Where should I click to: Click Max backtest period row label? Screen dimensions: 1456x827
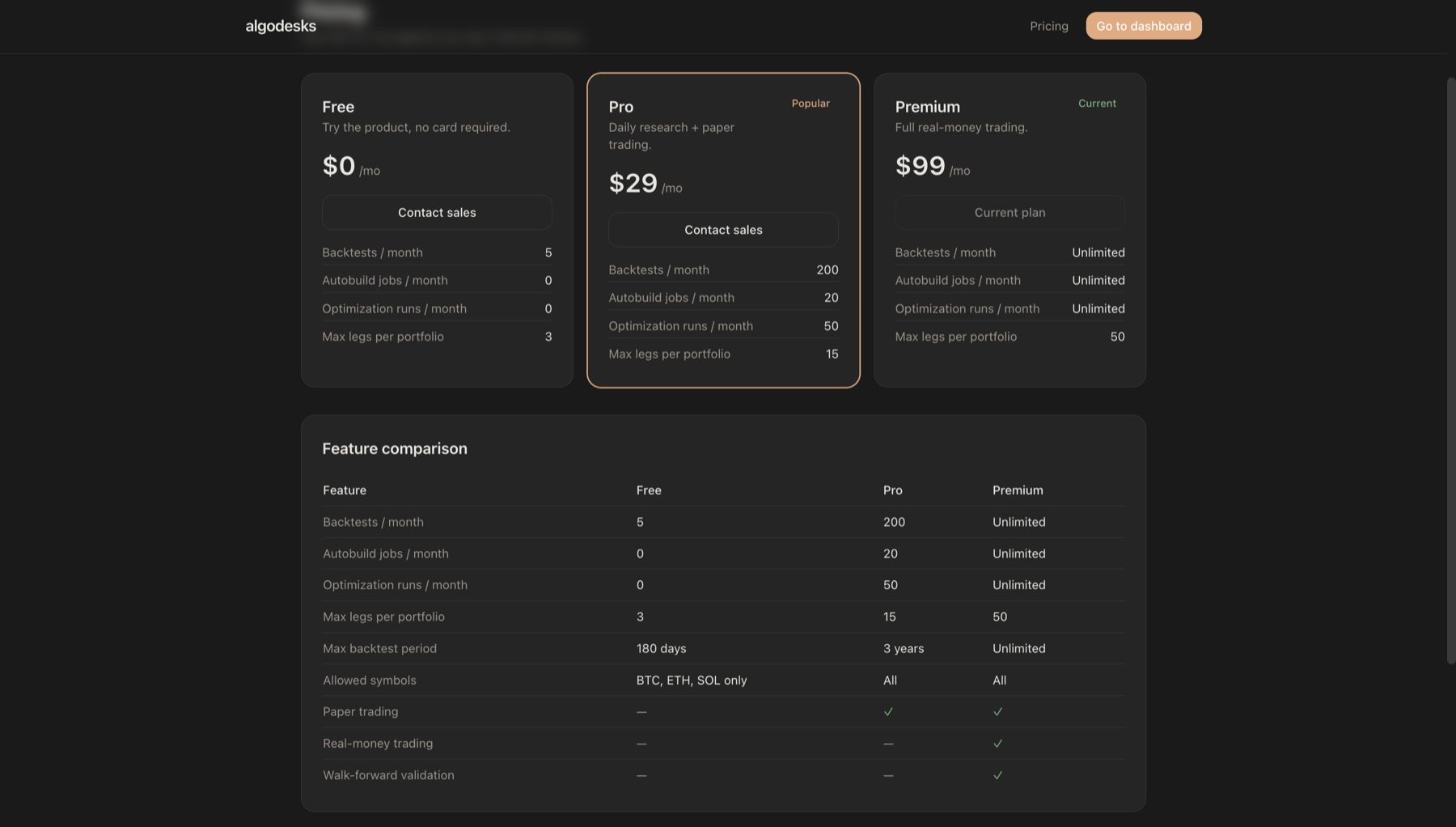379,648
